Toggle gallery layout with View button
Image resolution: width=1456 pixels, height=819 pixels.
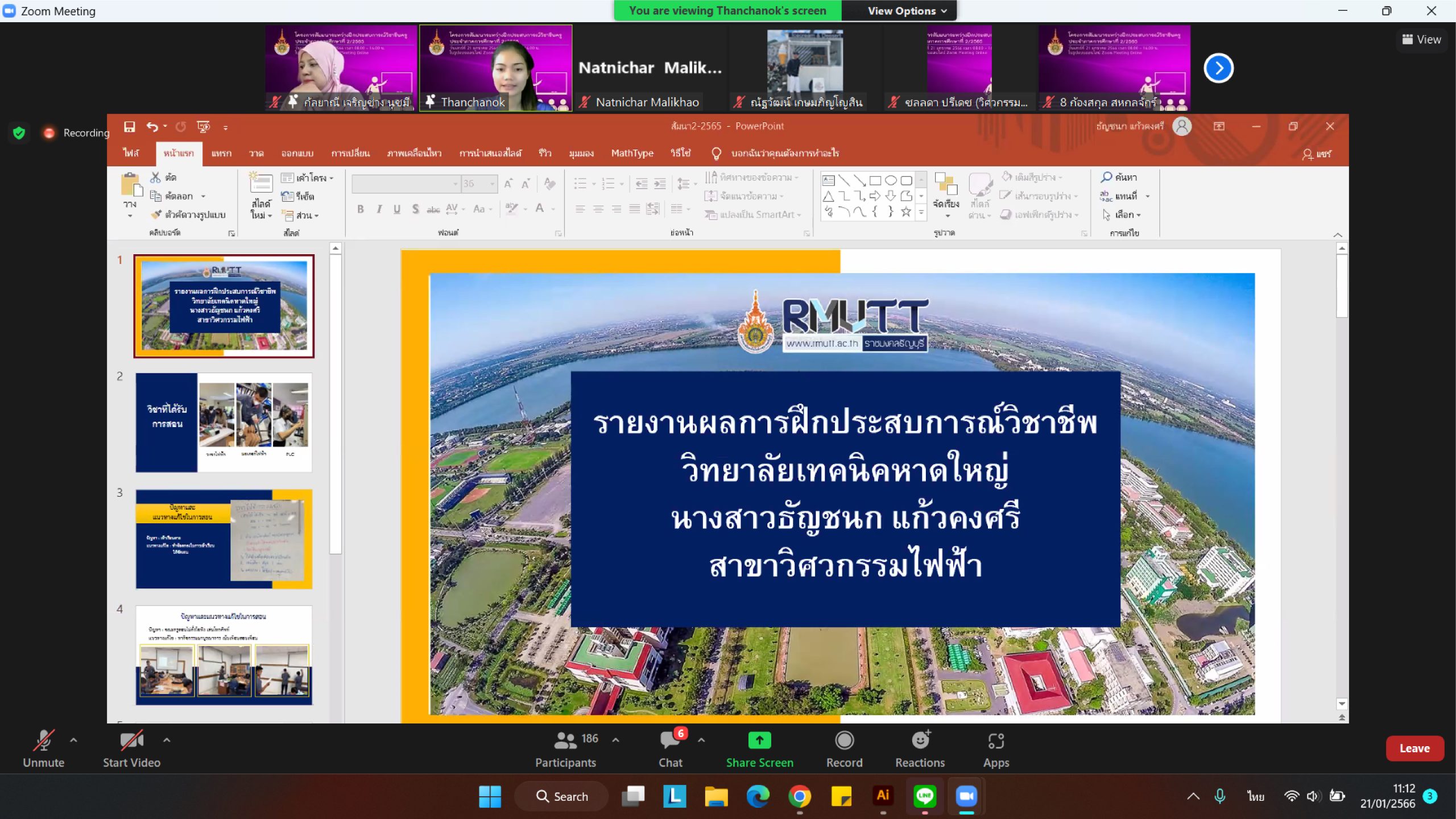click(x=1421, y=40)
